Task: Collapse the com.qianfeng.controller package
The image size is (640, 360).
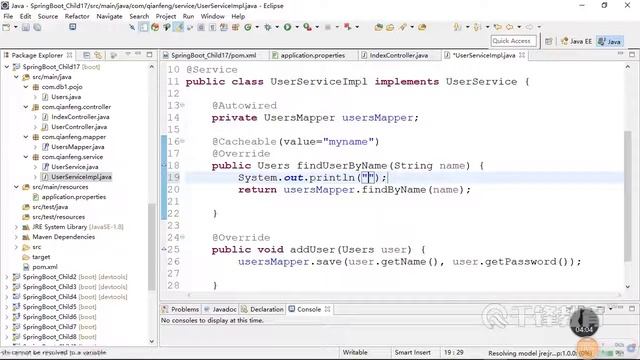Action: tap(26, 107)
